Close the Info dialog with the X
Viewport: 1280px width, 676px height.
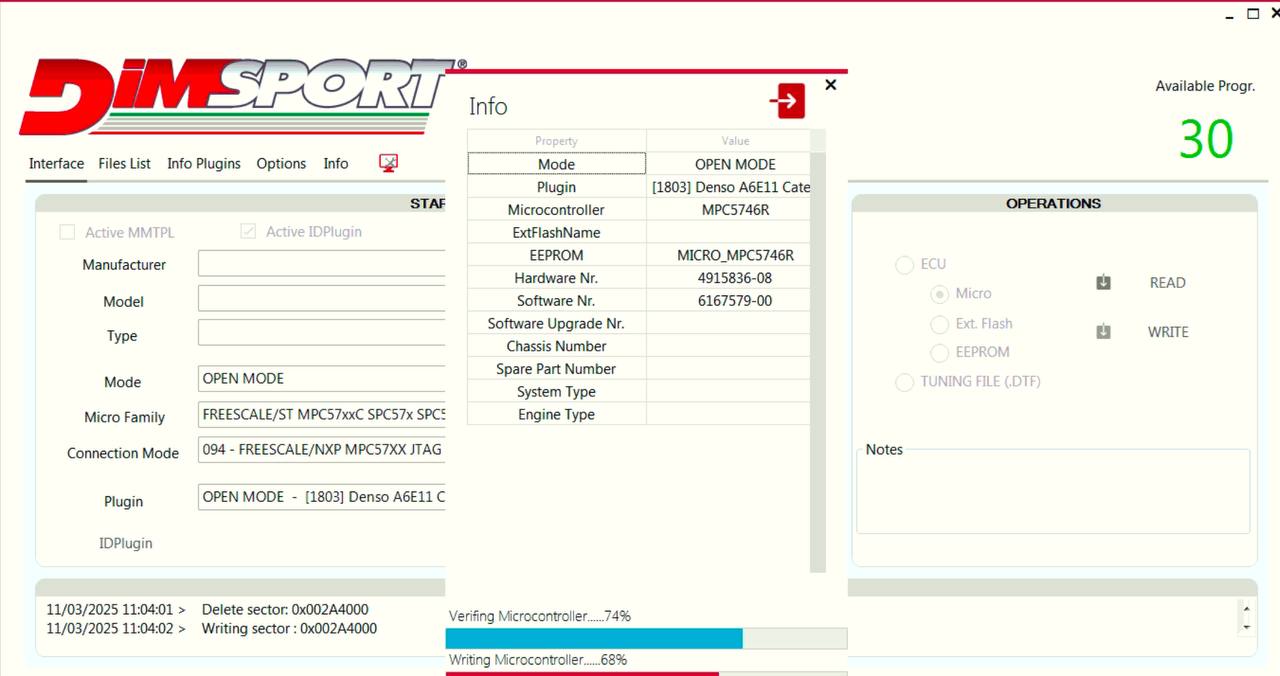[830, 85]
